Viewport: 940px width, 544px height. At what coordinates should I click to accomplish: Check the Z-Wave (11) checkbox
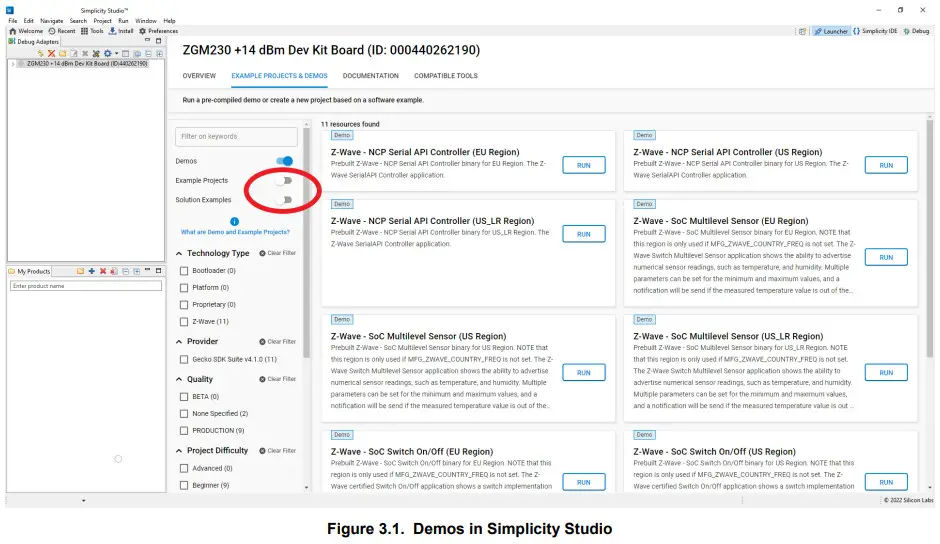[184, 321]
